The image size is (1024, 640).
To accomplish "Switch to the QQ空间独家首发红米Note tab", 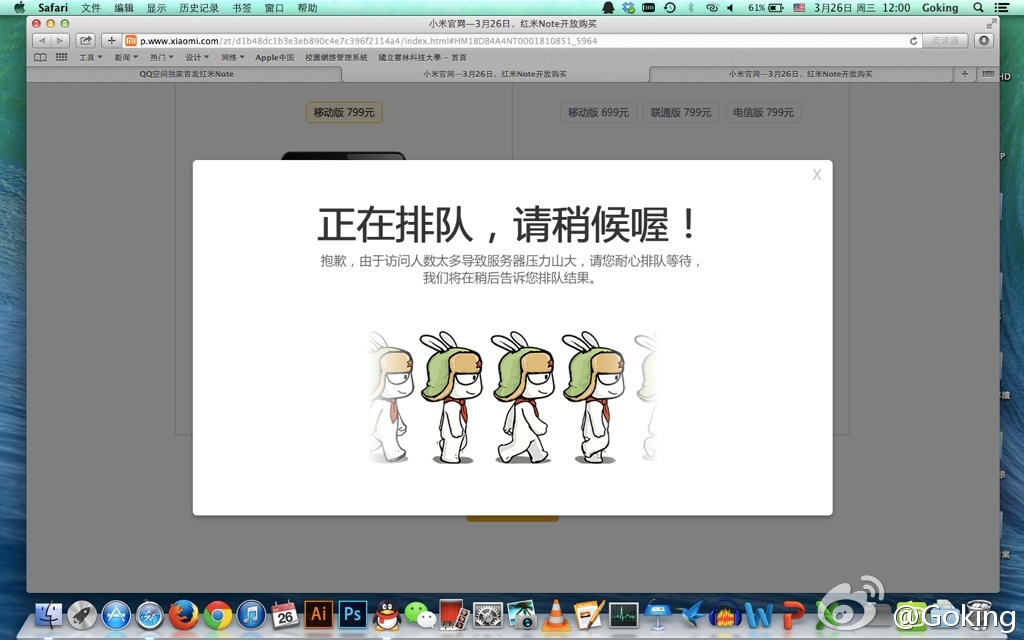I will 186,74.
